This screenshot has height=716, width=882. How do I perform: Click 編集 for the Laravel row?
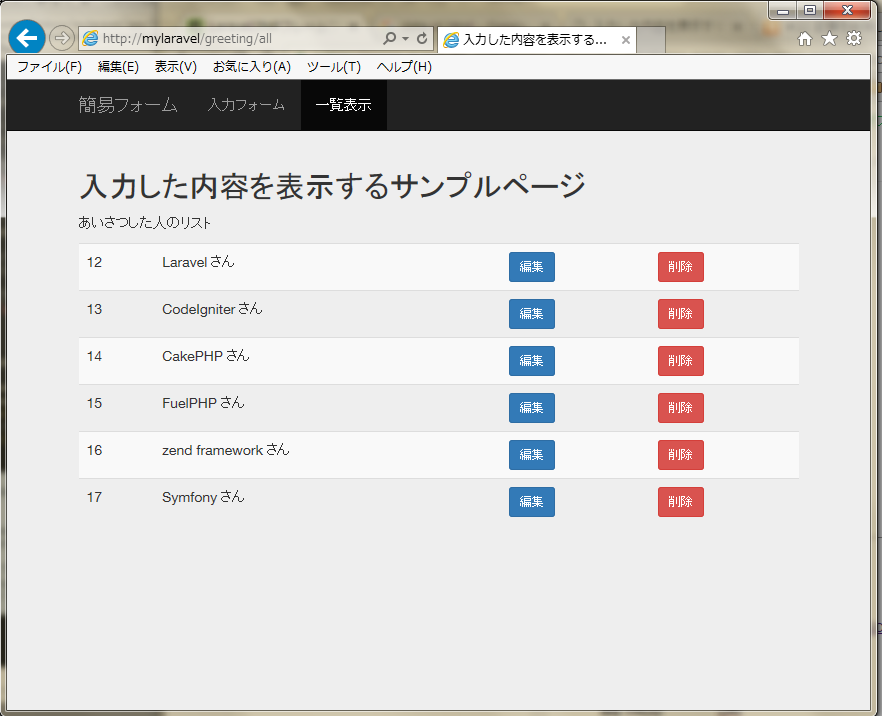(531, 267)
